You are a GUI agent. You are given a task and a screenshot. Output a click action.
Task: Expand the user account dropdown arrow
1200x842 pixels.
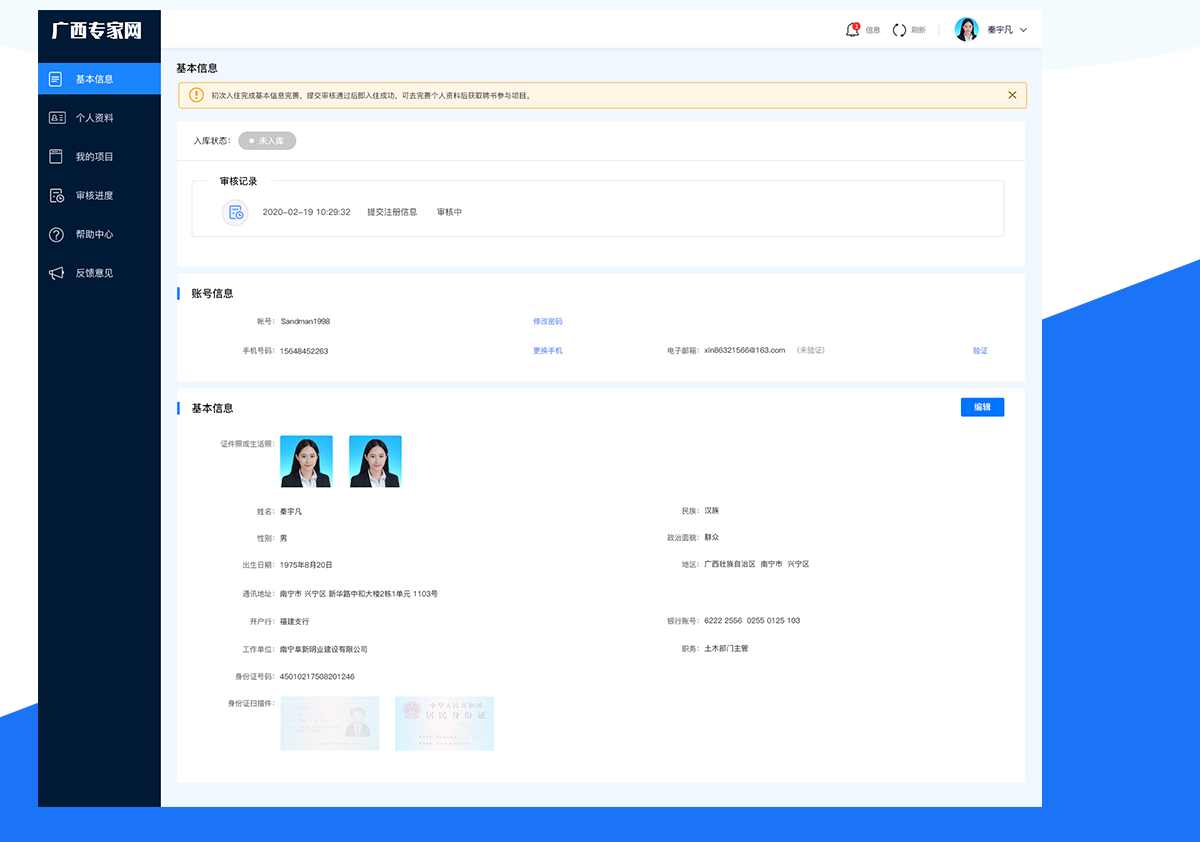[x=1023, y=30]
